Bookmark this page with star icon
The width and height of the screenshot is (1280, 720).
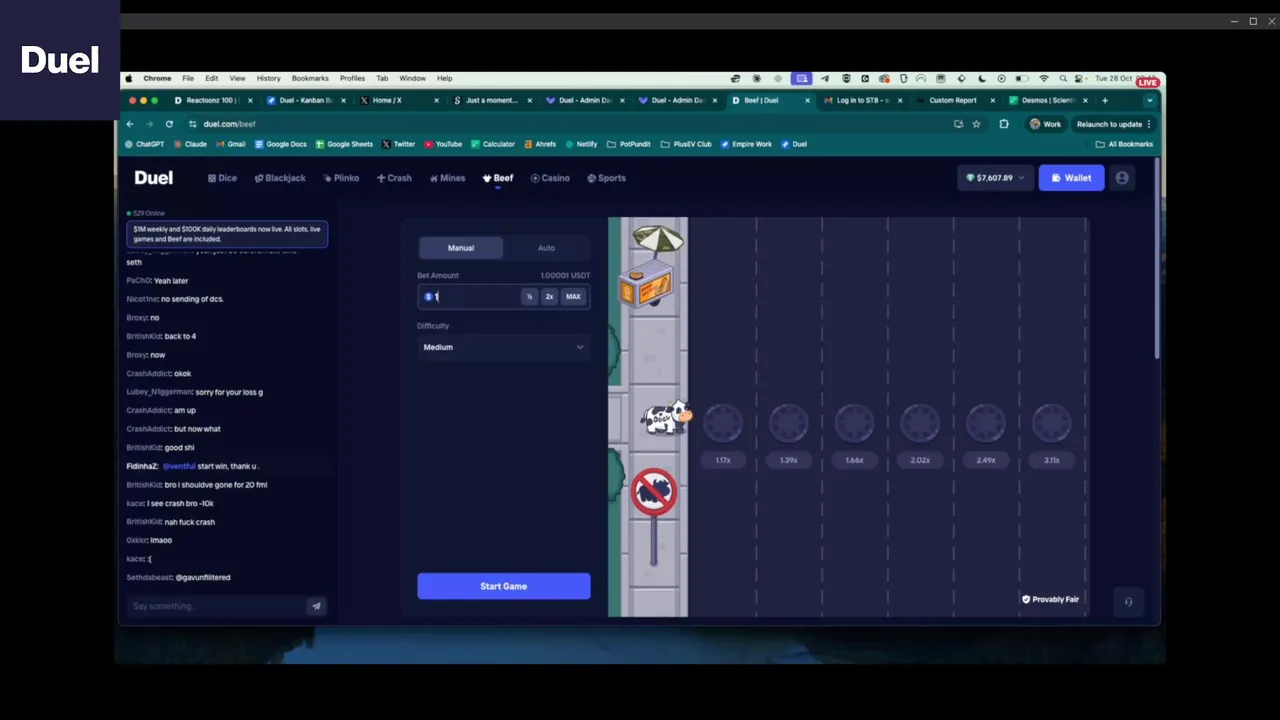976,124
